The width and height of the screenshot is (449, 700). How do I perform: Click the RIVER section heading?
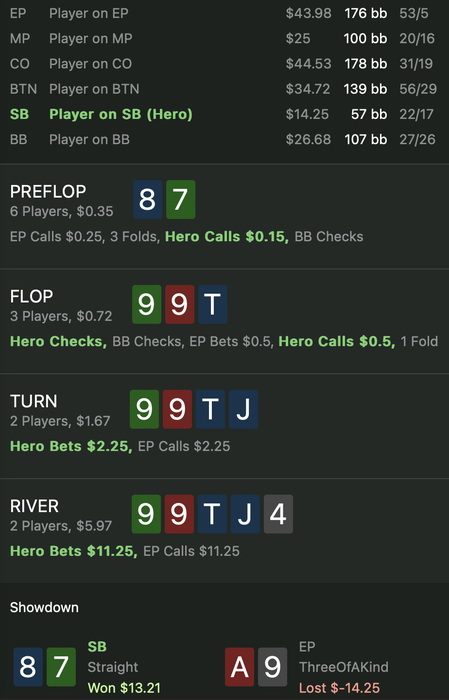pyautogui.click(x=34, y=506)
